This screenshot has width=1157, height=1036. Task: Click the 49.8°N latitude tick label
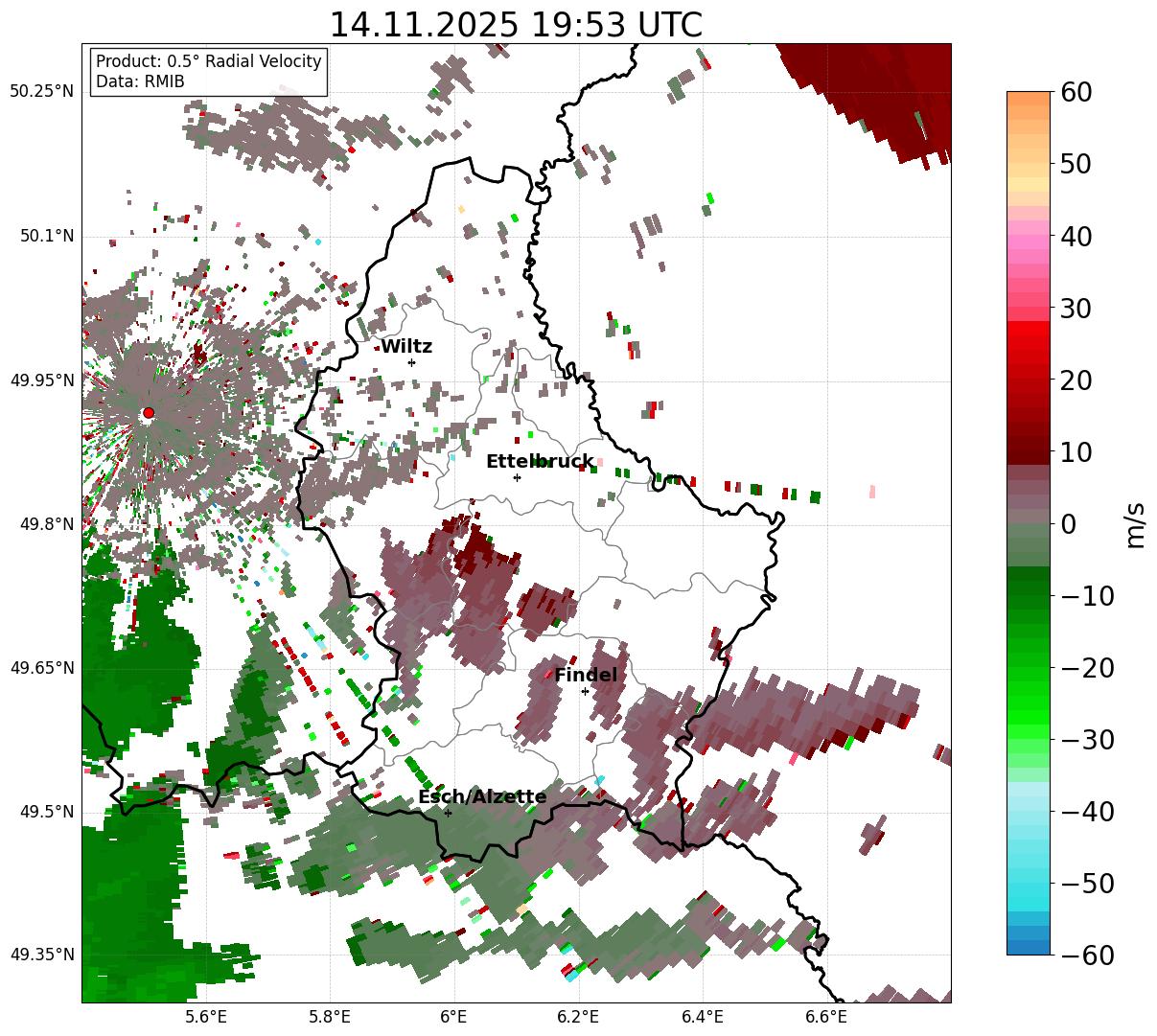tap(46, 524)
